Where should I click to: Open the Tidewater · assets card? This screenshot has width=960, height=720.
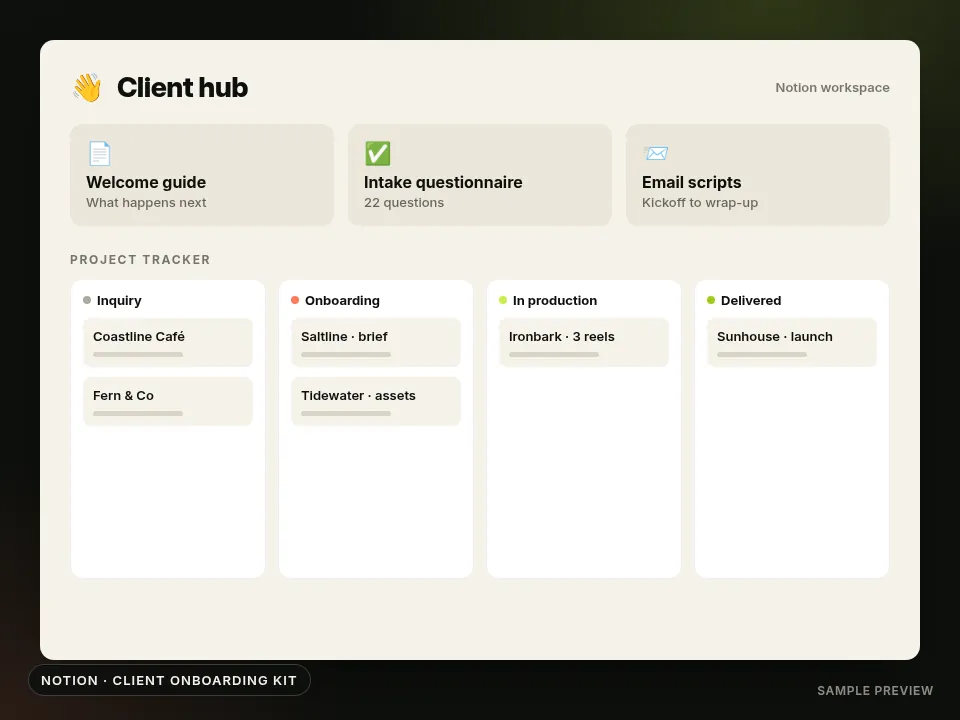point(376,402)
